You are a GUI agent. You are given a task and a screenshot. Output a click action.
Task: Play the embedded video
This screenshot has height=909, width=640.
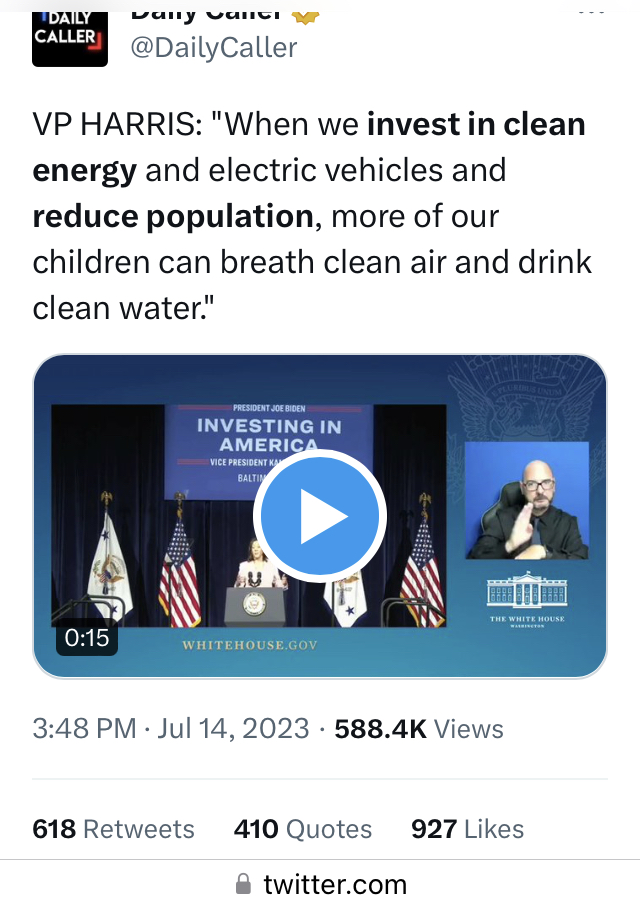click(x=320, y=516)
